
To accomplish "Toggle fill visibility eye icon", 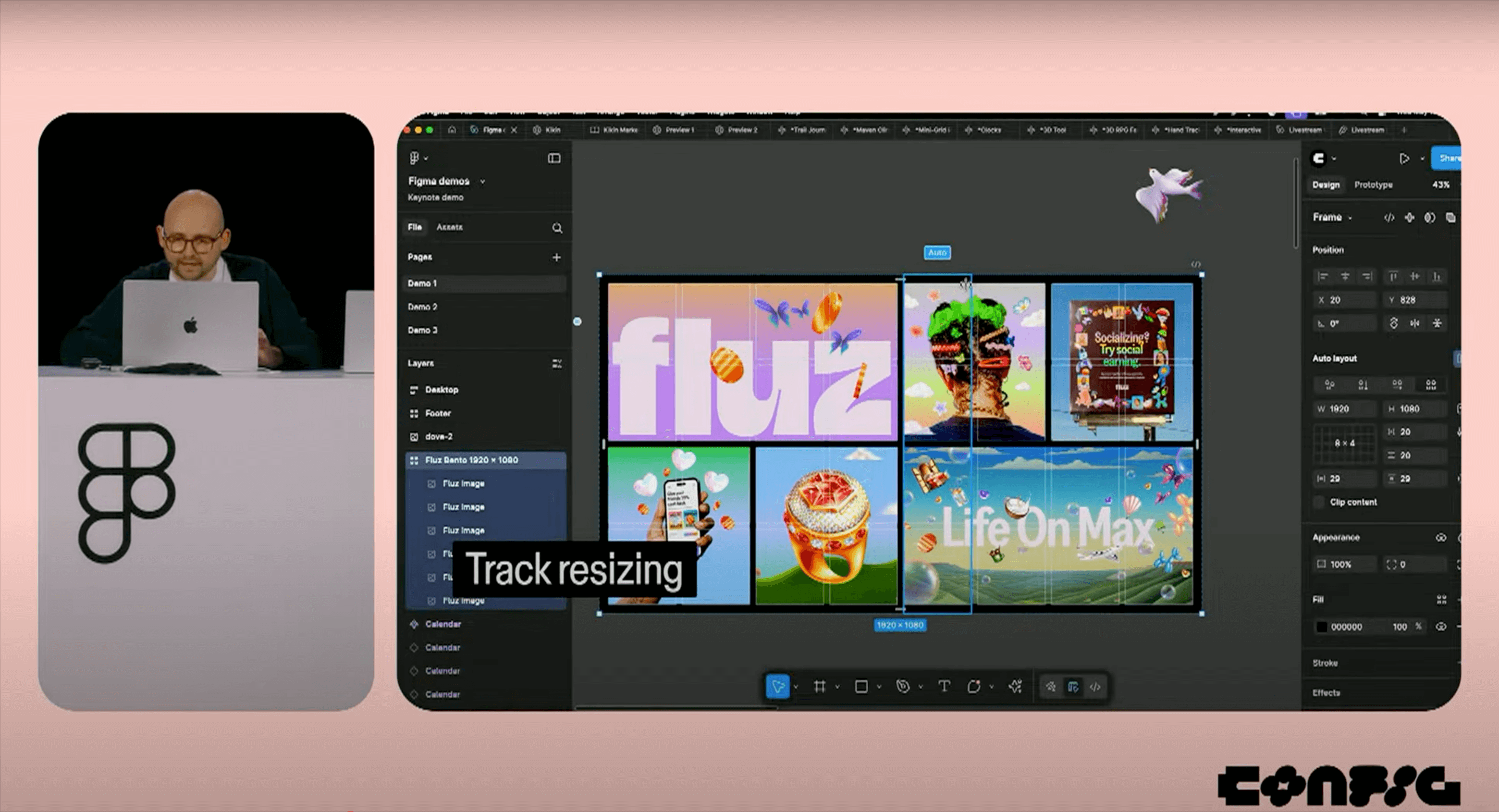I will click(1441, 627).
